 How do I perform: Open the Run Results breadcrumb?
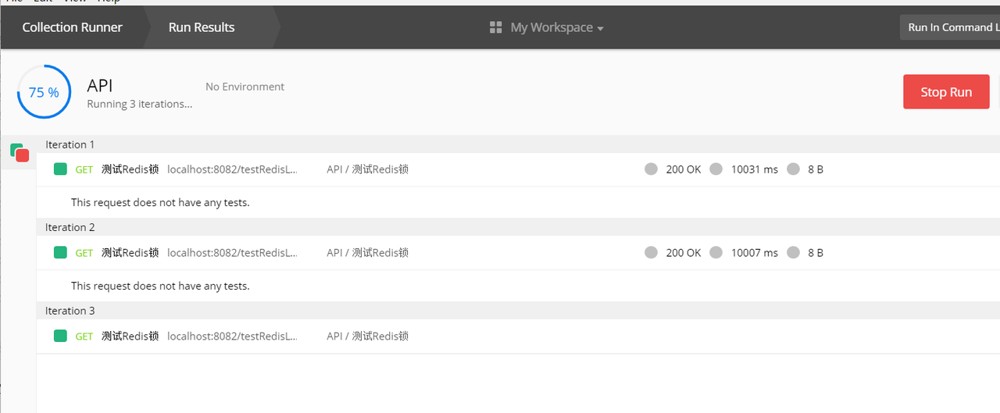(202, 27)
